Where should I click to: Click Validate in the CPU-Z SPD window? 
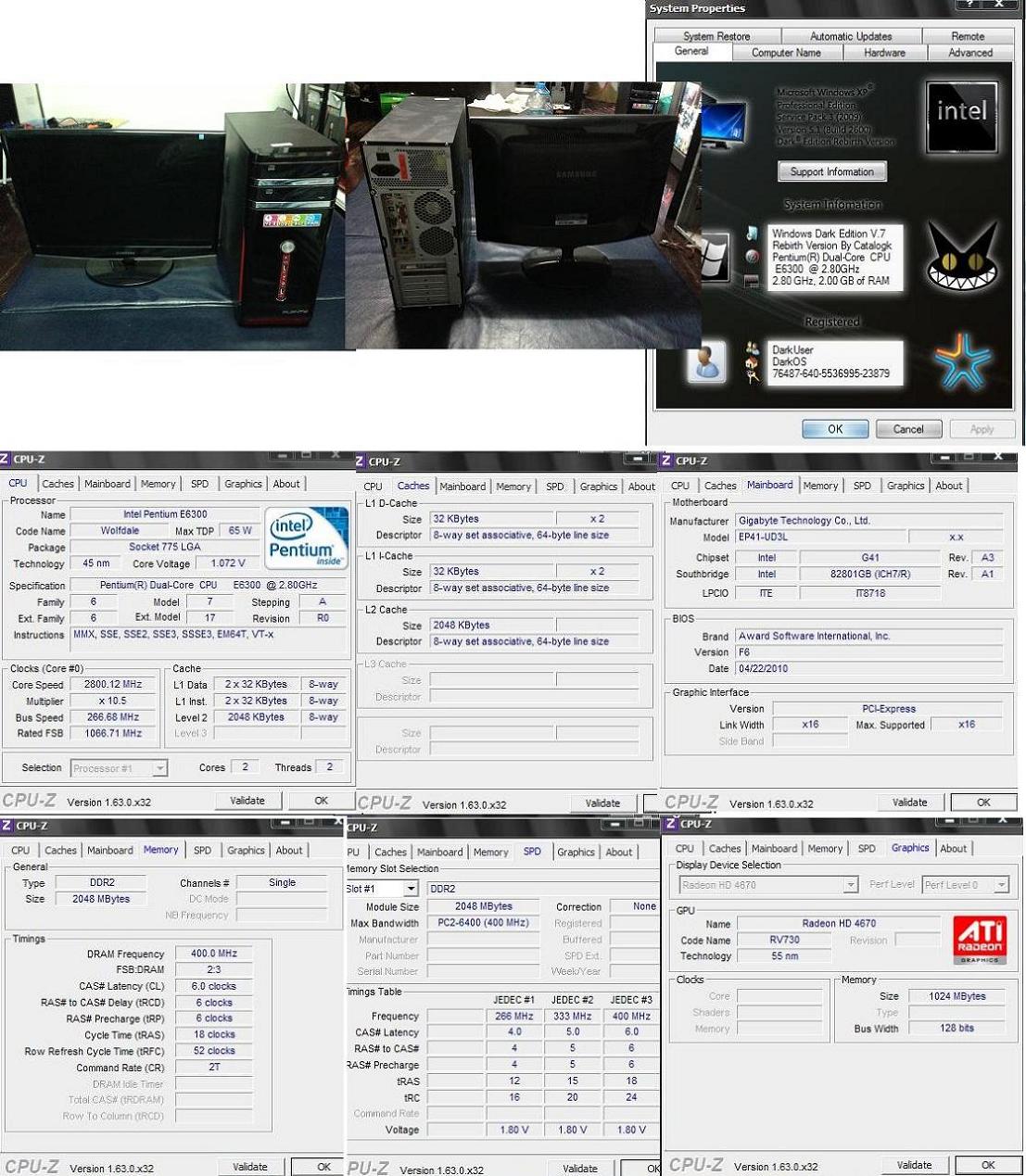(x=580, y=1170)
